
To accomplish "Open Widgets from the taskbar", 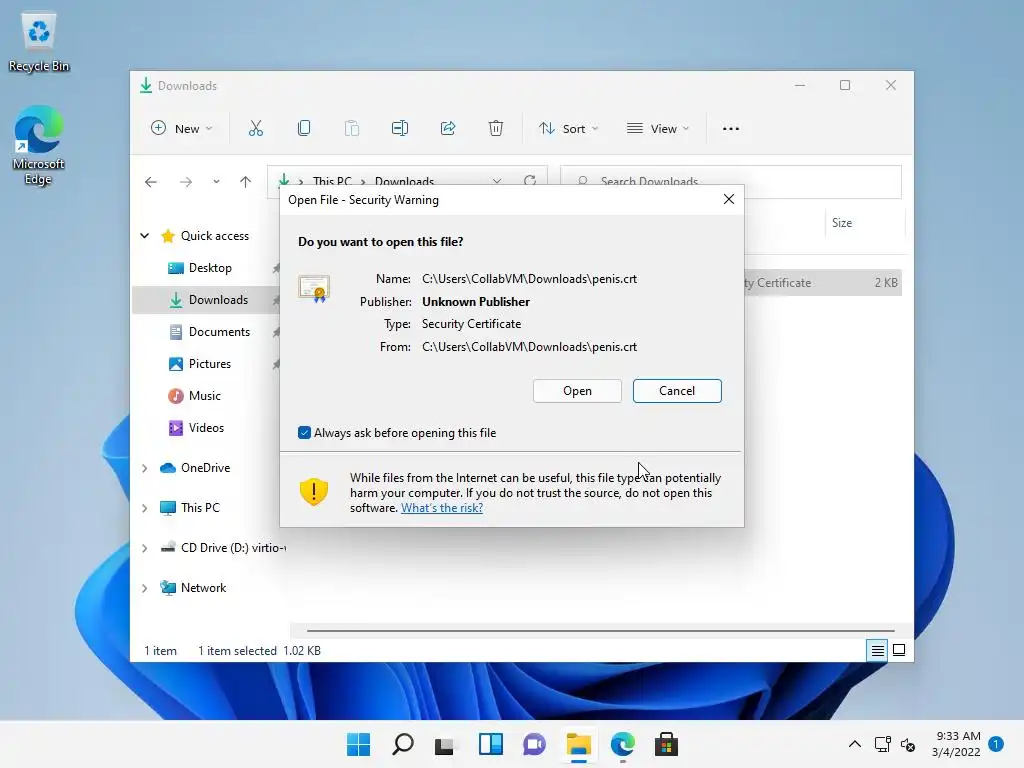I will (x=490, y=744).
